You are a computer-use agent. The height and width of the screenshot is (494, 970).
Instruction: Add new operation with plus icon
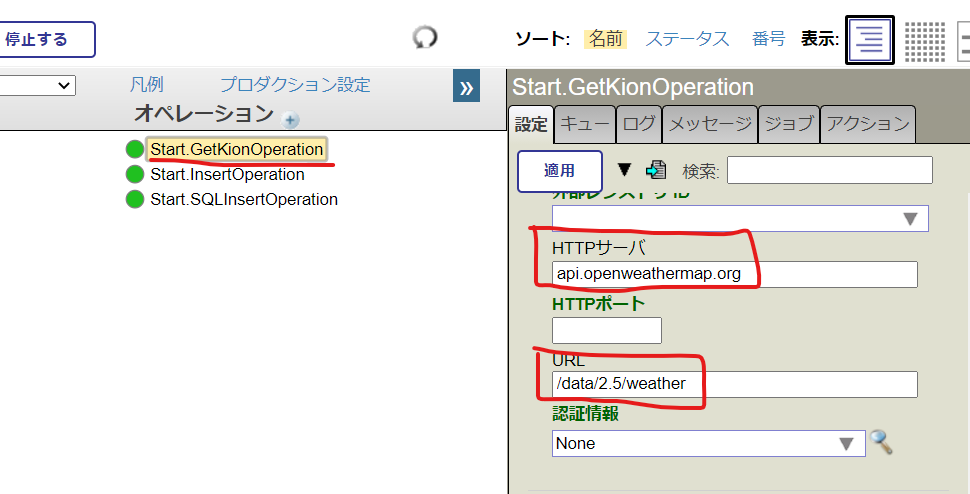coord(290,119)
